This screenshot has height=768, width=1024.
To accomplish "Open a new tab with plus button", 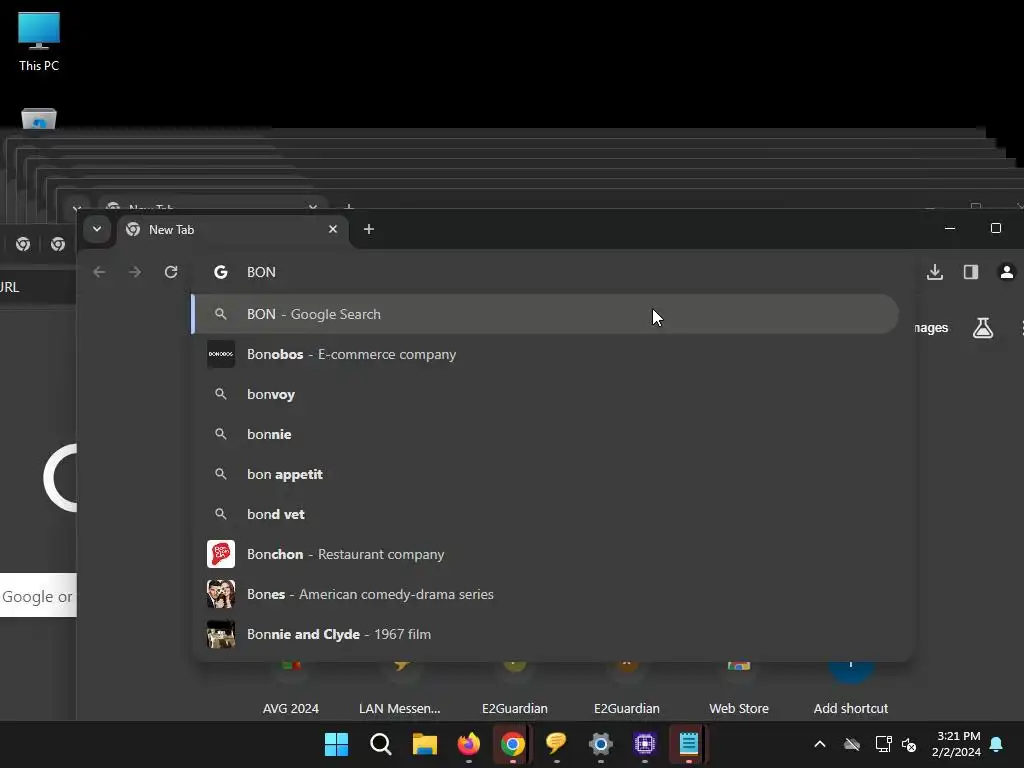I will point(368,229).
